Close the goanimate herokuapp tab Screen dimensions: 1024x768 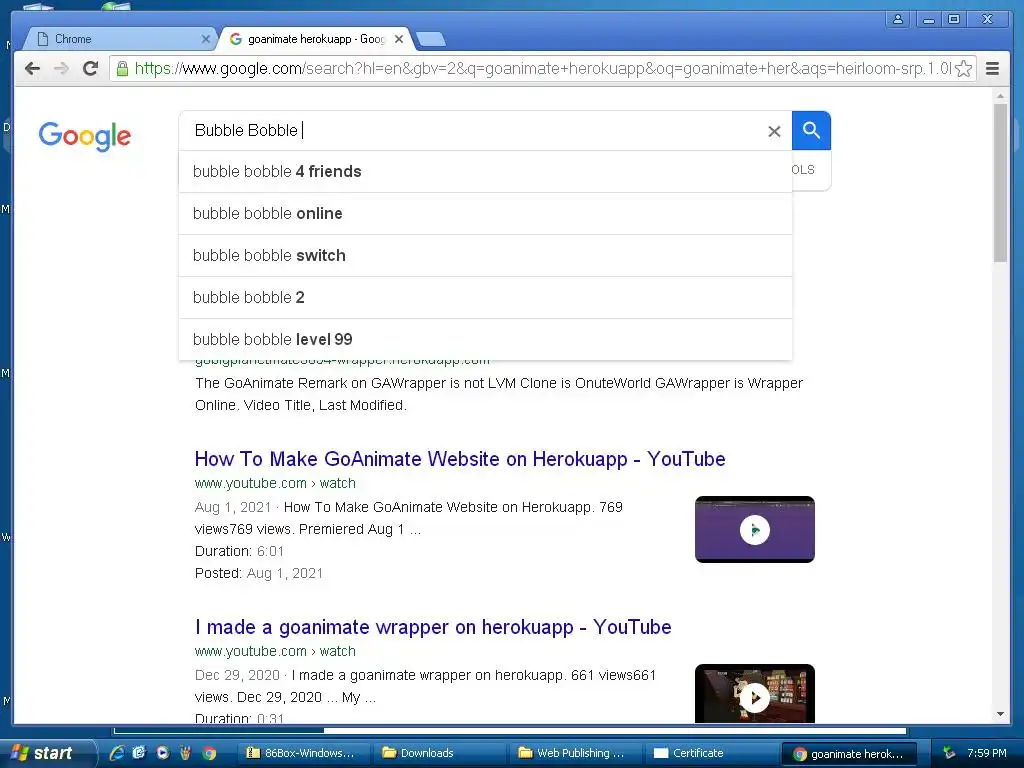[x=399, y=39]
